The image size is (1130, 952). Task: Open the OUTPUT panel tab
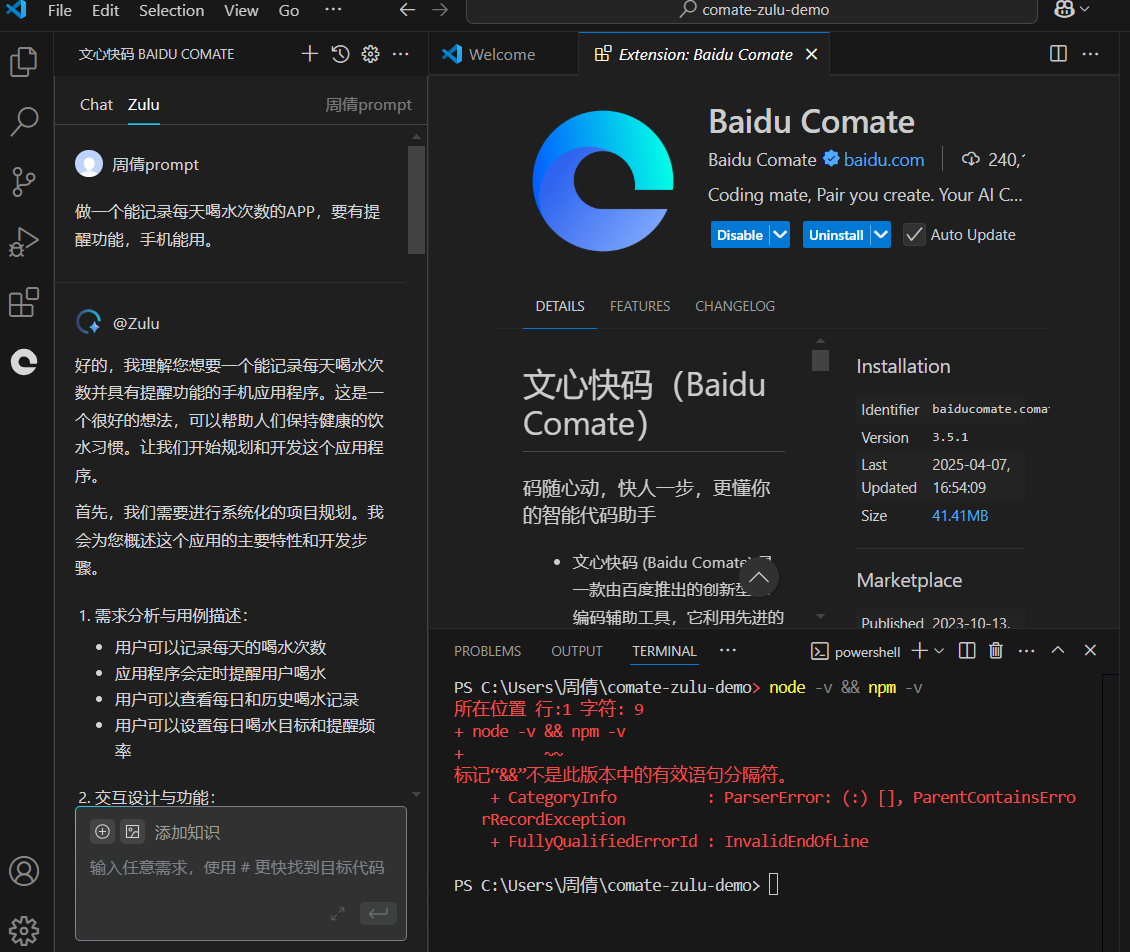tap(577, 651)
